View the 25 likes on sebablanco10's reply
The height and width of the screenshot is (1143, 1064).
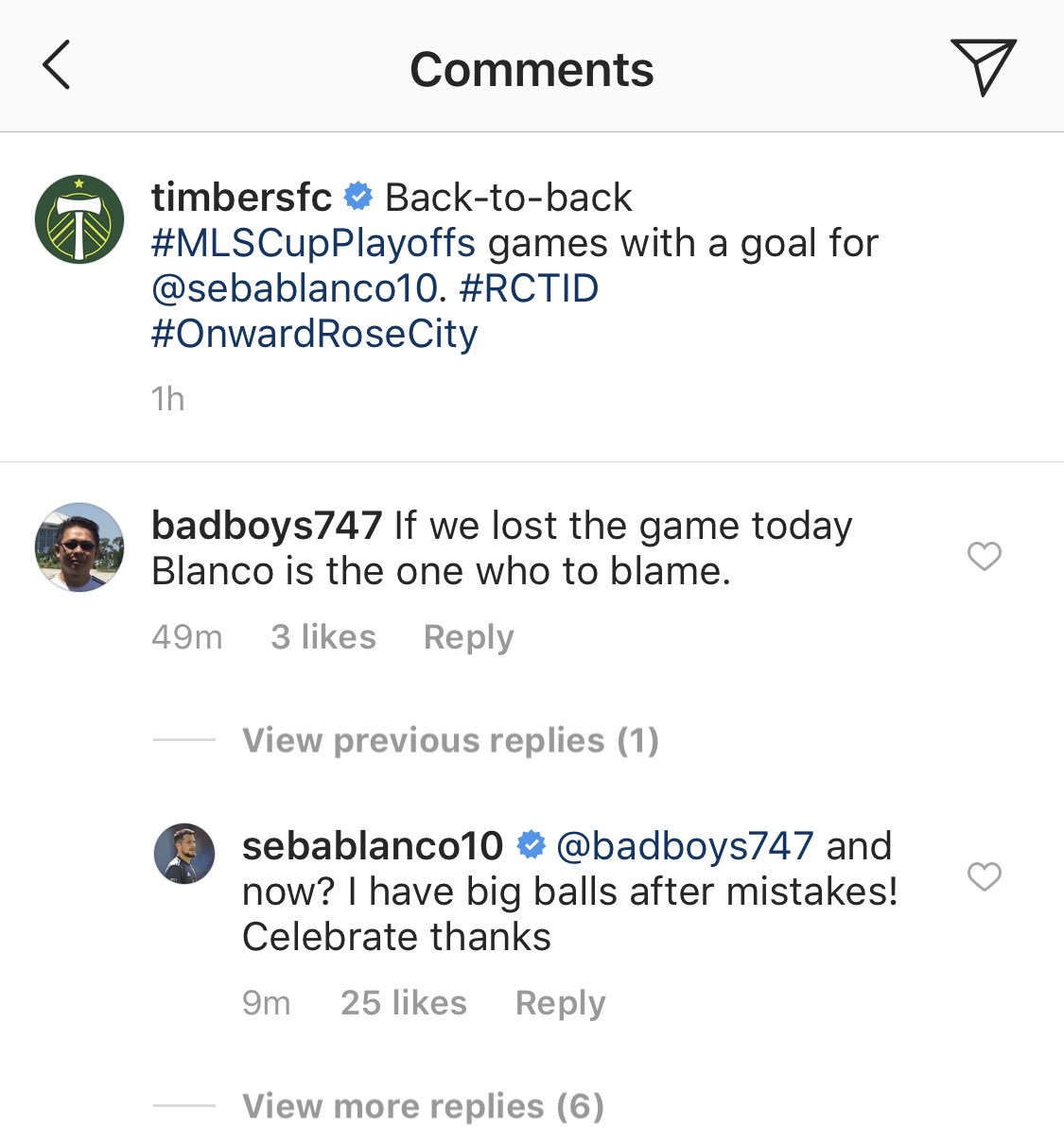click(404, 1003)
